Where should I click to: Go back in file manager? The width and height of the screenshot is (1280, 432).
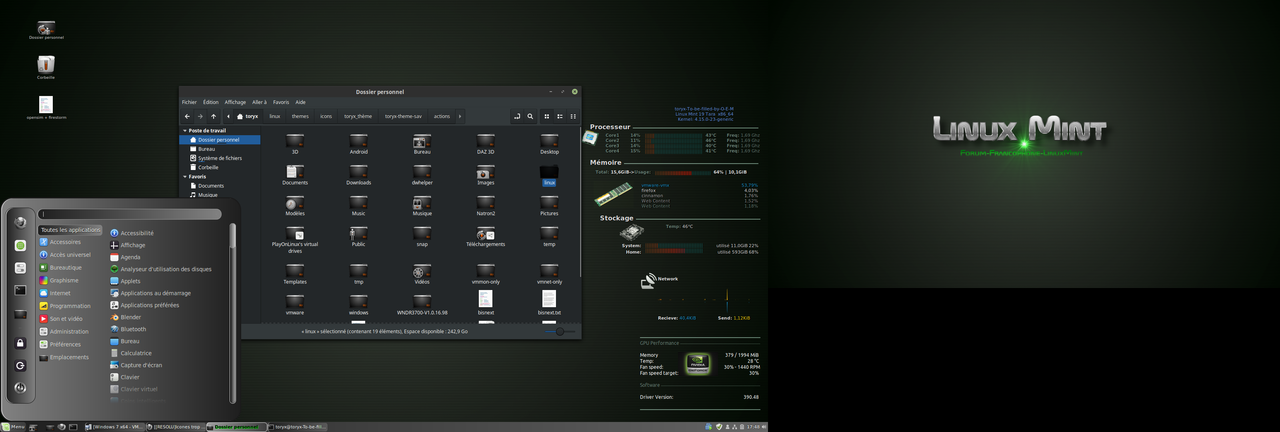187,116
